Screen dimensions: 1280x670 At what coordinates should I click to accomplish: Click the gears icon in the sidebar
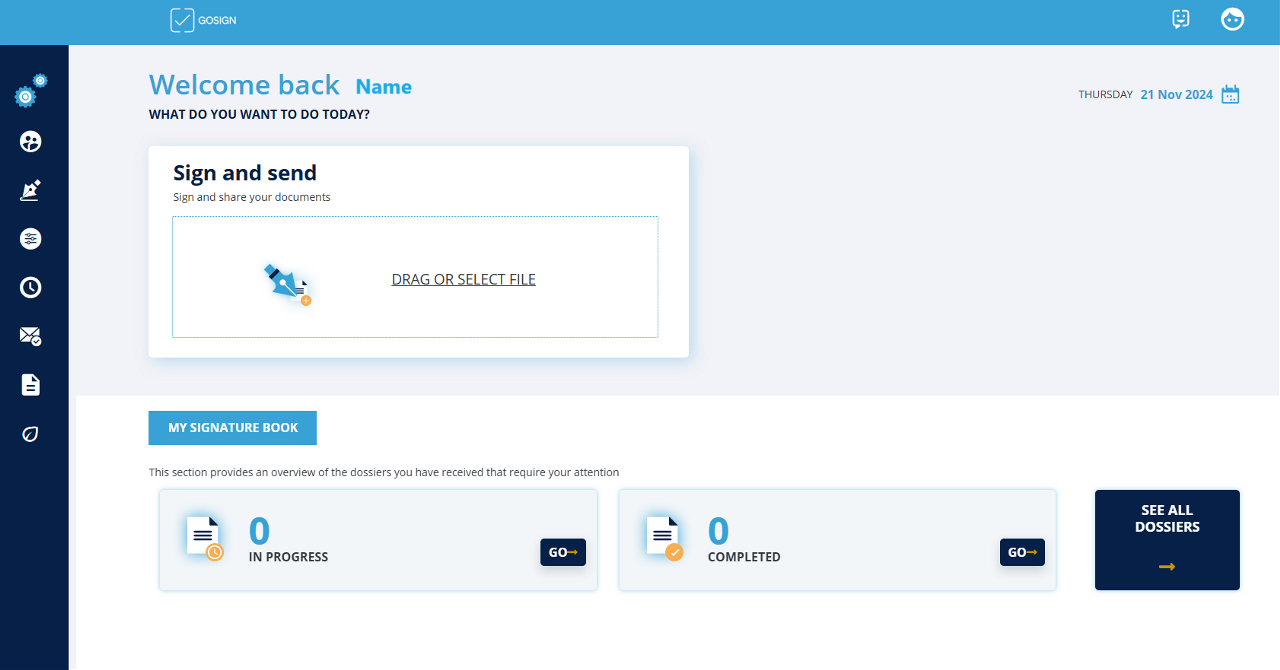point(30,92)
